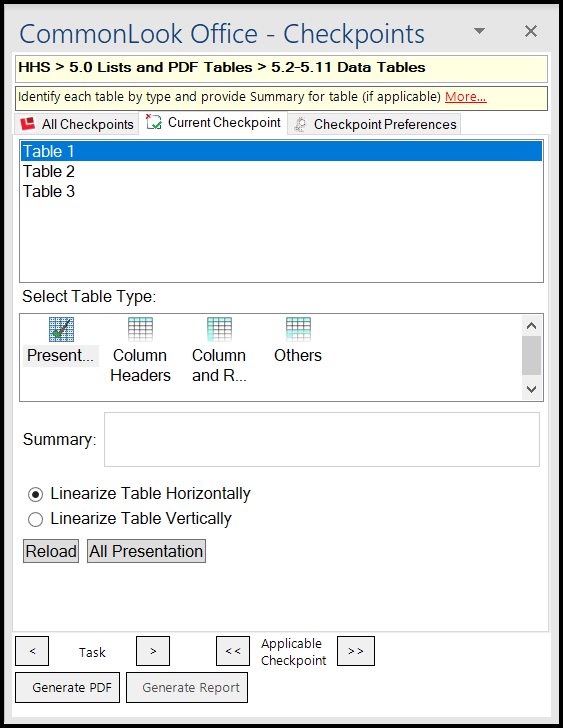Click the Generate Report button
The width and height of the screenshot is (563, 728).
[187, 688]
